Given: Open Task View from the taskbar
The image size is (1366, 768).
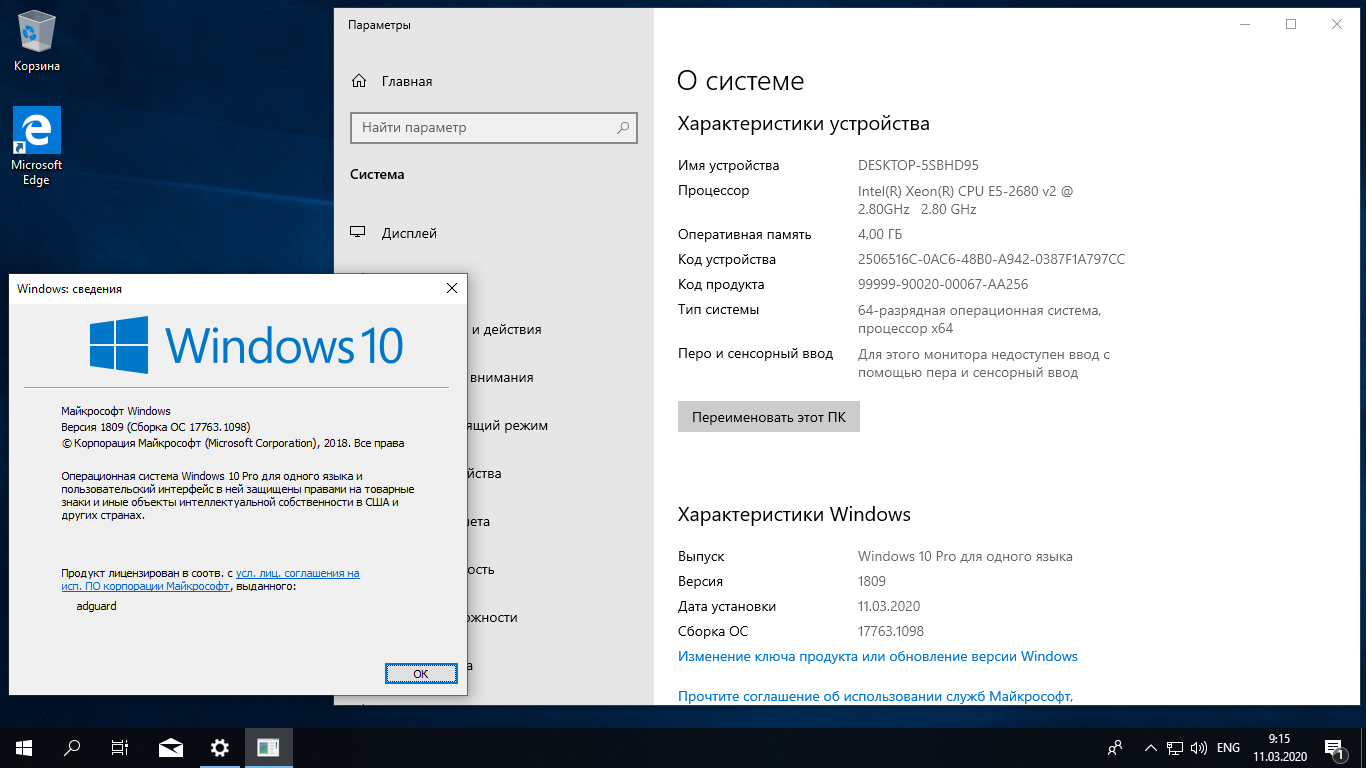Looking at the screenshot, I should (x=120, y=747).
